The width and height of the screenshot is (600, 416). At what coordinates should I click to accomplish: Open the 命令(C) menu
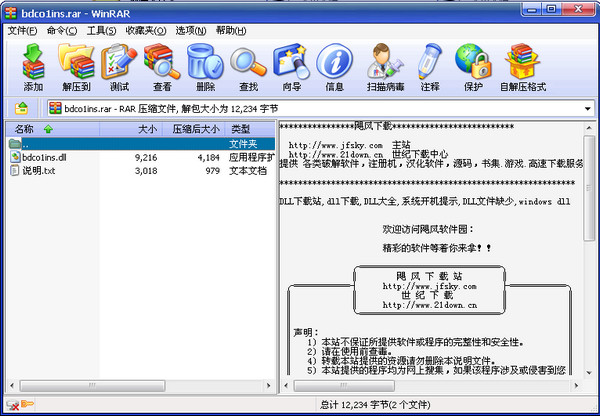click(62, 31)
